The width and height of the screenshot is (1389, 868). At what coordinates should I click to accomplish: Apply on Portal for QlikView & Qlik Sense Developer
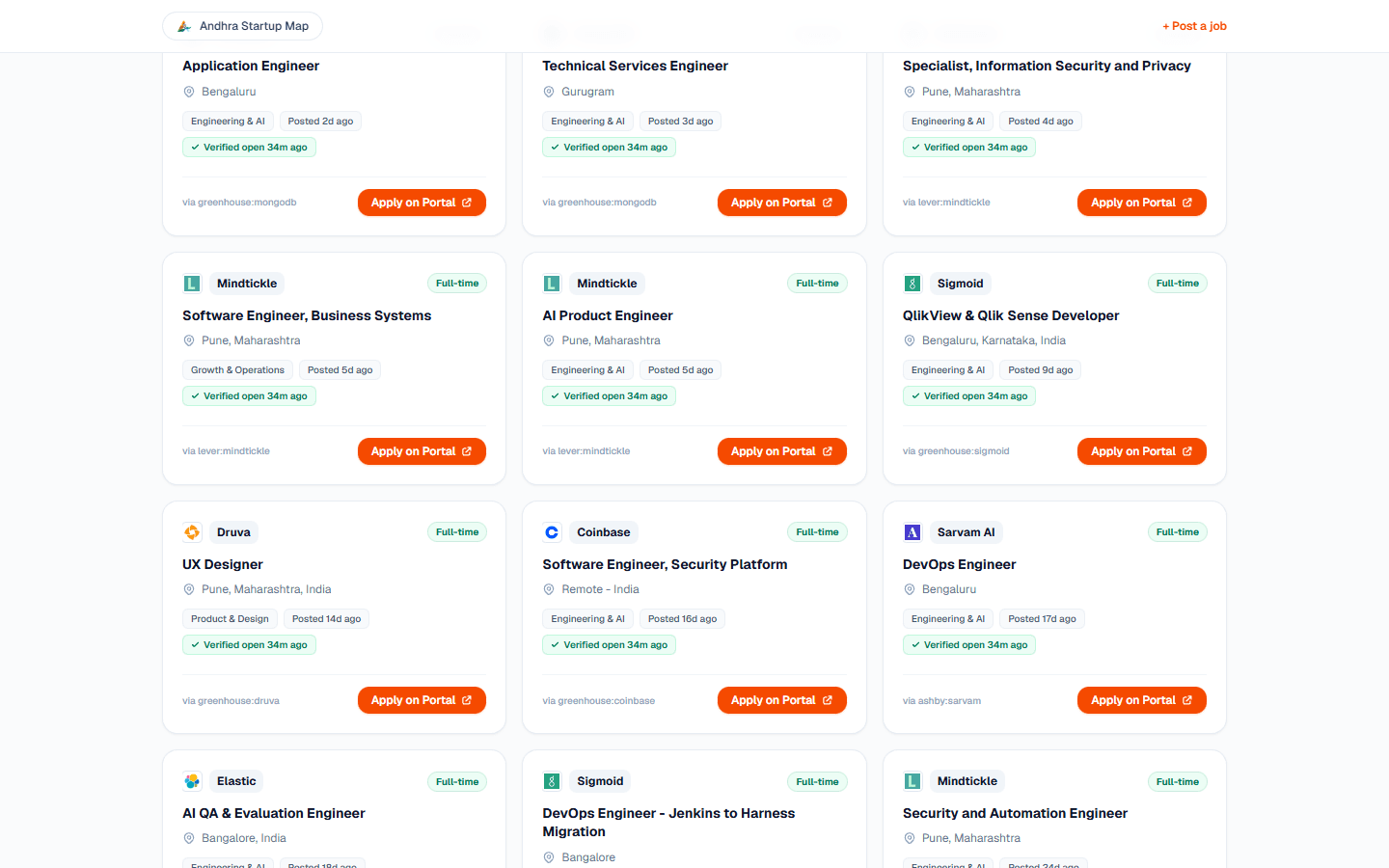click(1141, 451)
